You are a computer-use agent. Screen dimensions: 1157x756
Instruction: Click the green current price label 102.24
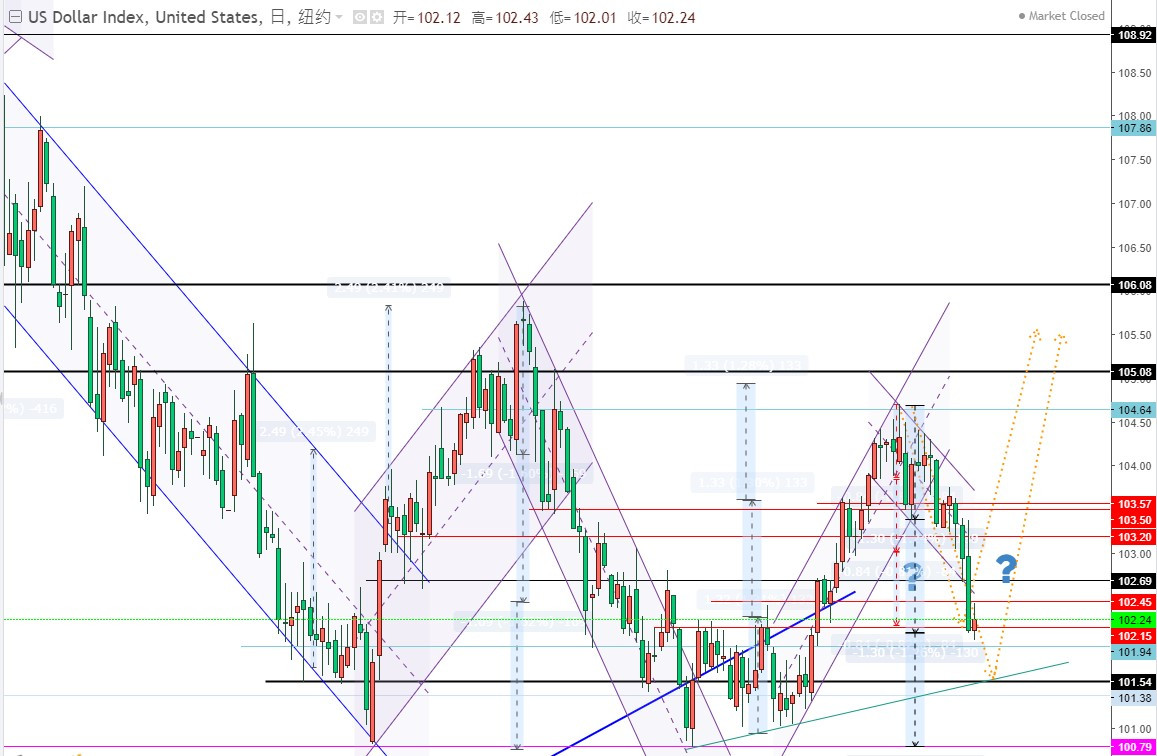(x=1134, y=620)
